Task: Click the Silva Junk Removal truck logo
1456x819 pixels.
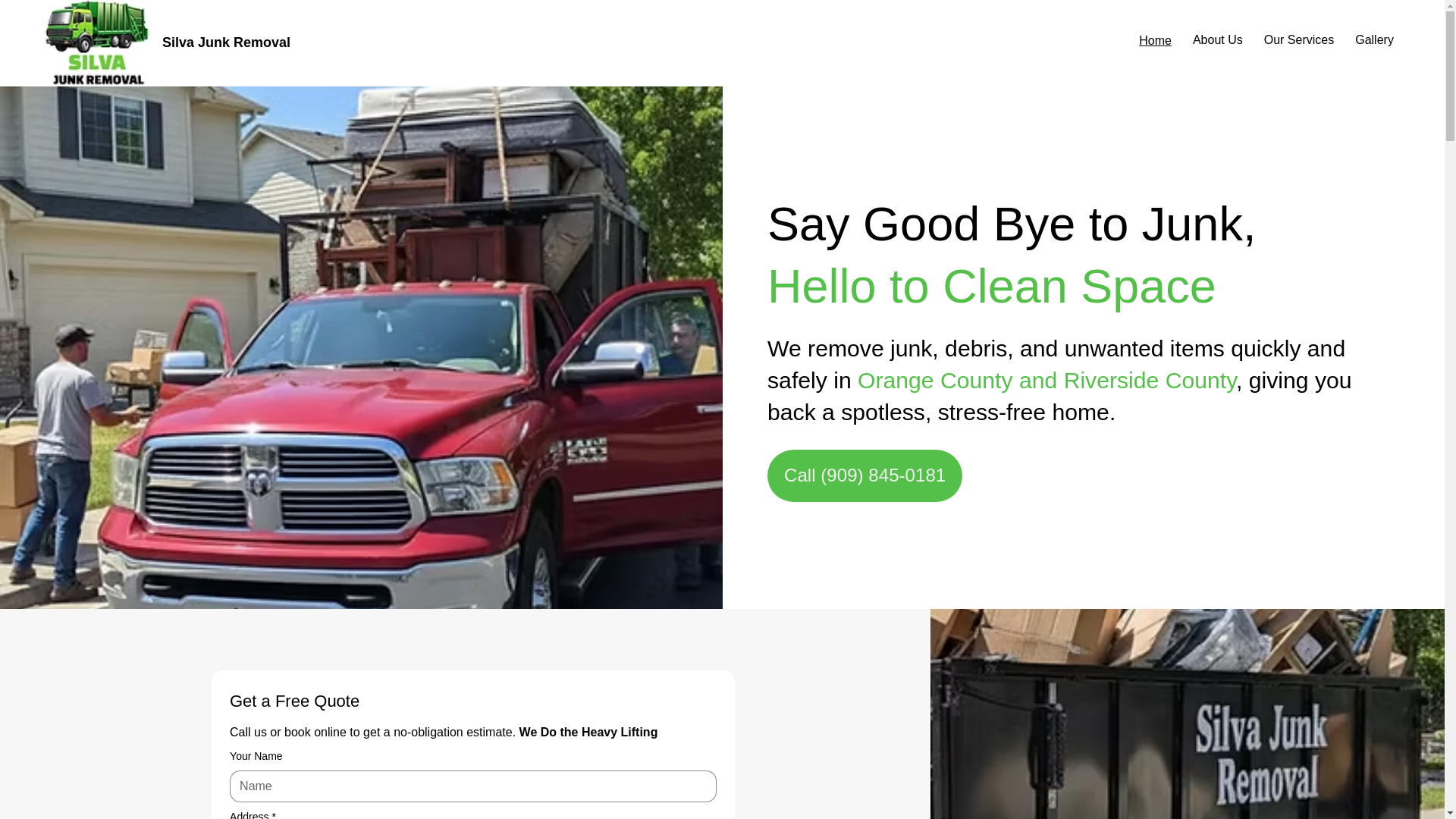Action: coord(96,43)
